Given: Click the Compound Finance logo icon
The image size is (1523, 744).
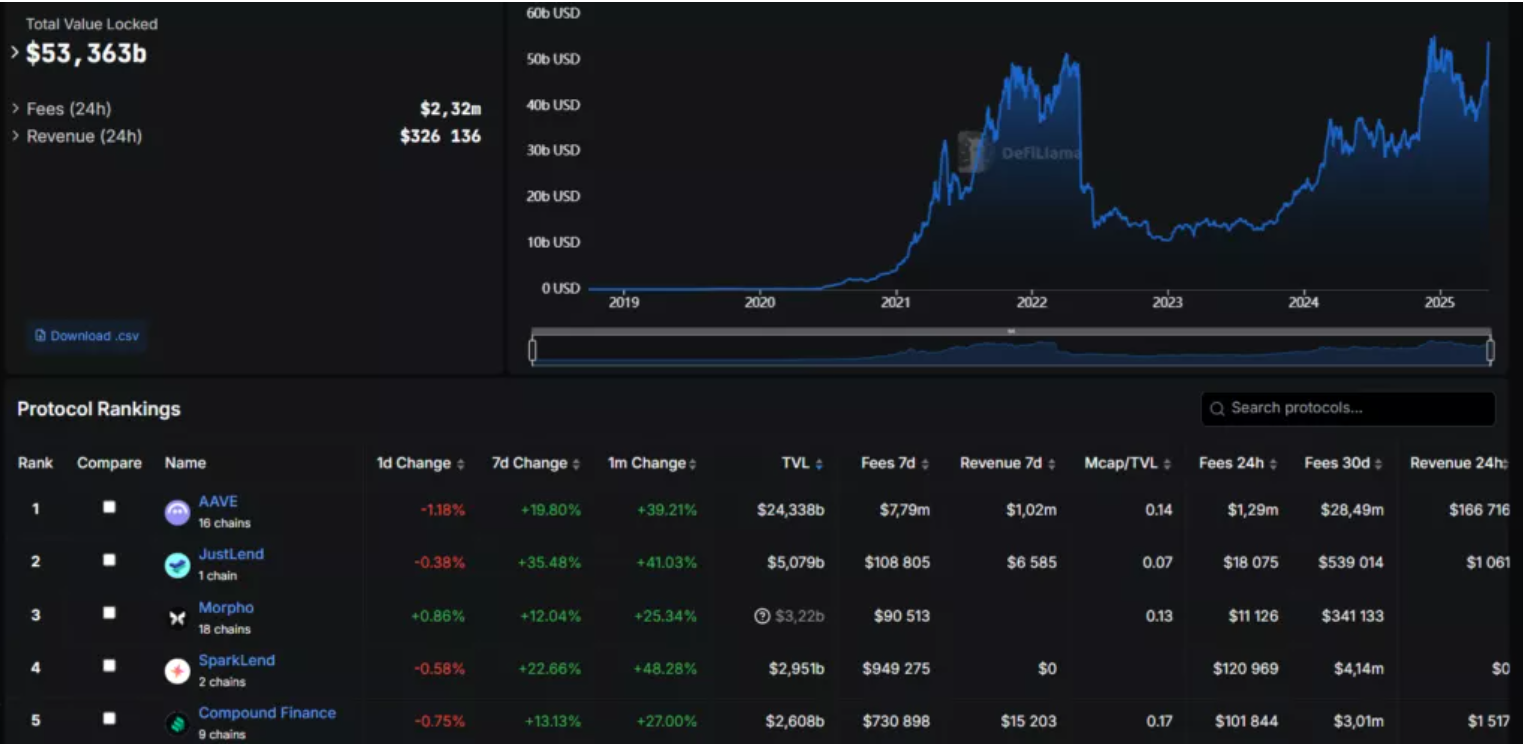Looking at the screenshot, I should point(177,724).
